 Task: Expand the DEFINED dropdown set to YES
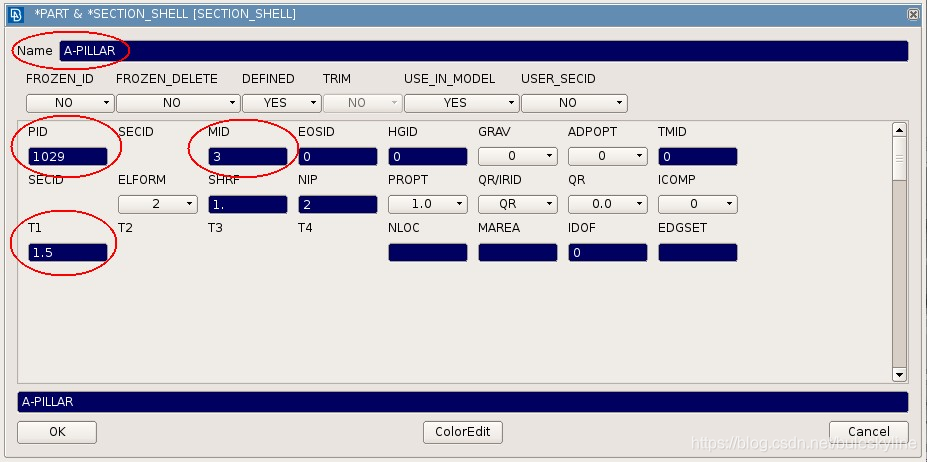pyautogui.click(x=281, y=103)
